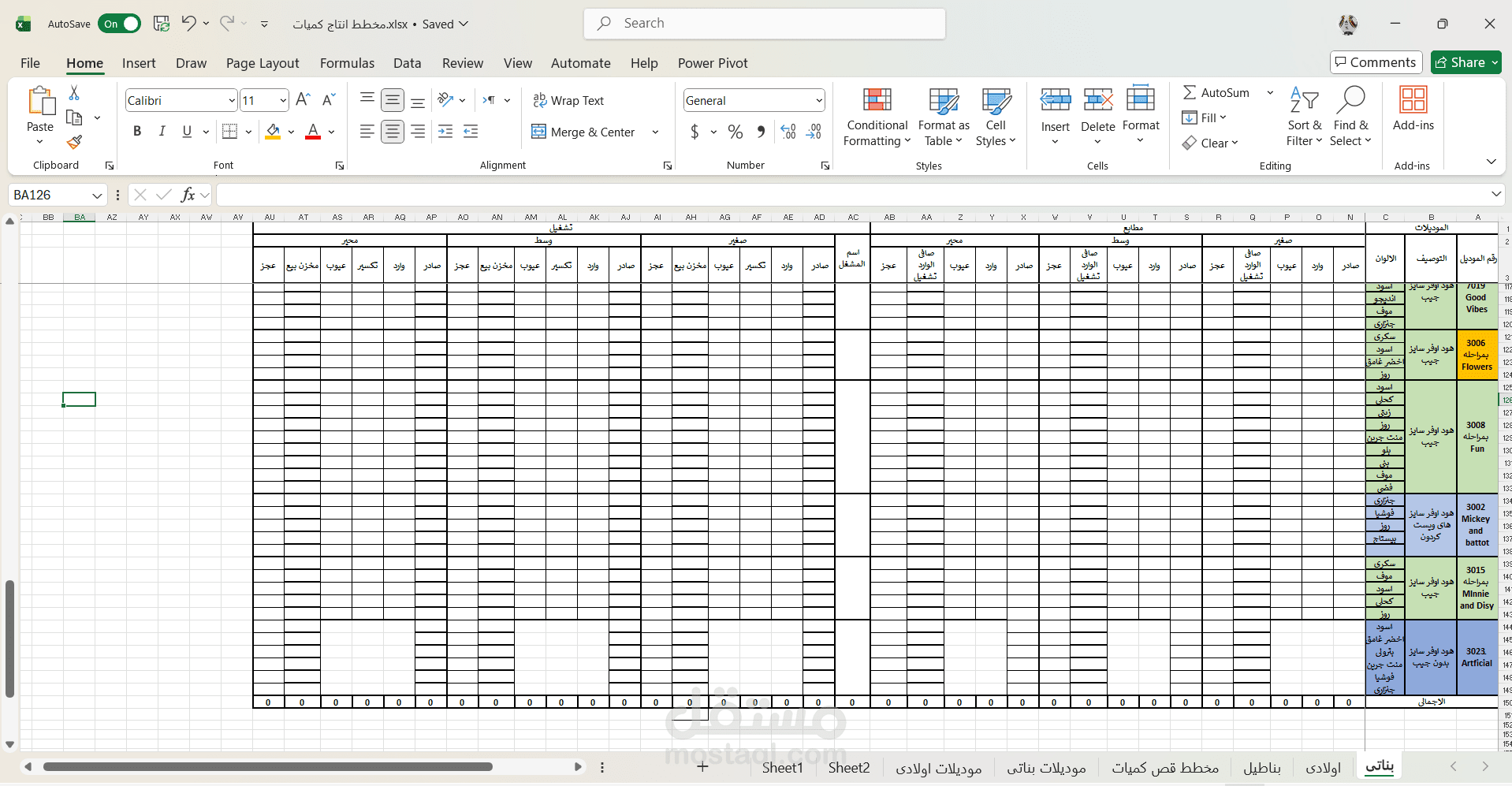1512x786 pixels.
Task: Increase font size with the large A icon
Action: point(303,99)
